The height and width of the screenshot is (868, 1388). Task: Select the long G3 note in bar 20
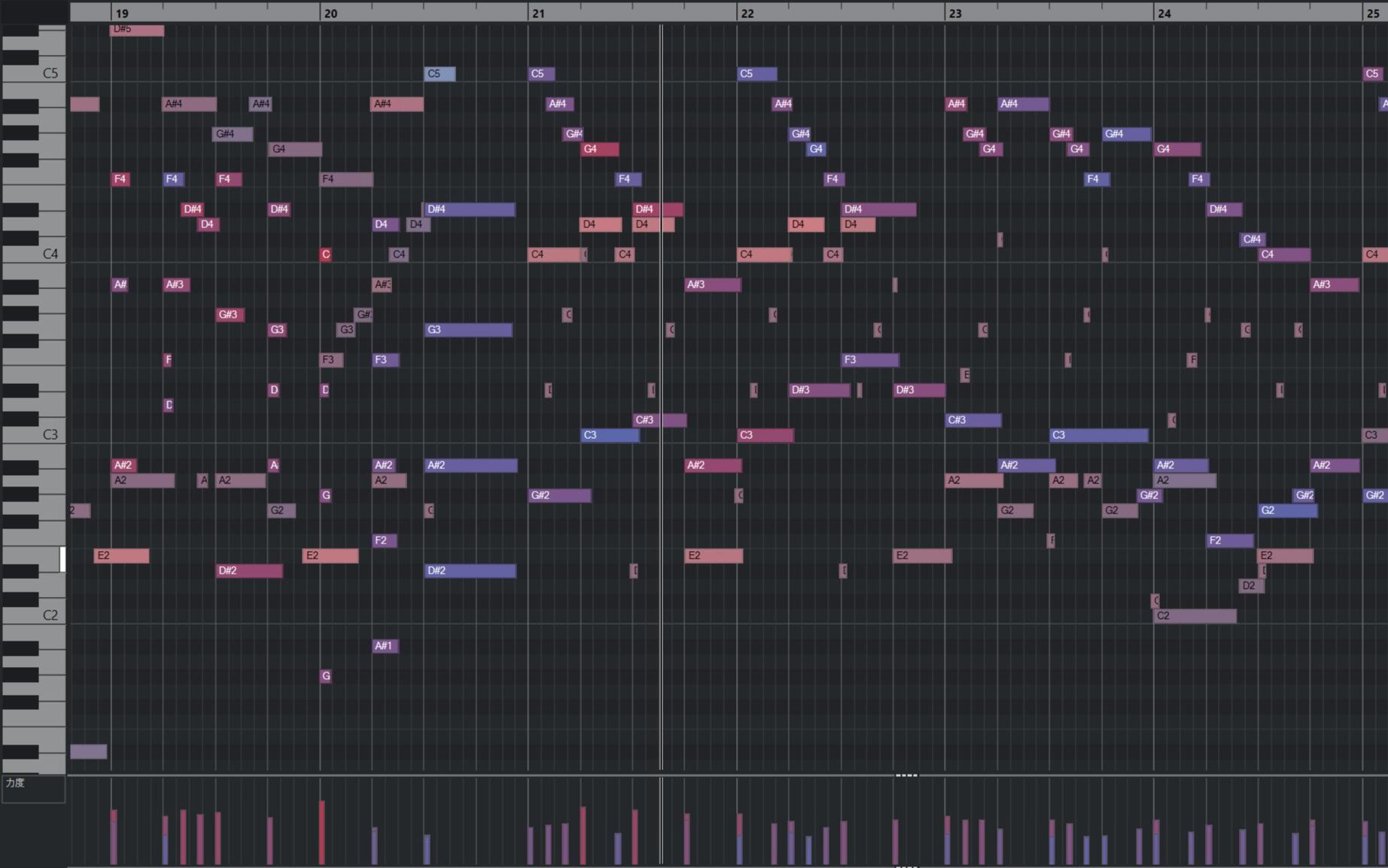click(468, 330)
